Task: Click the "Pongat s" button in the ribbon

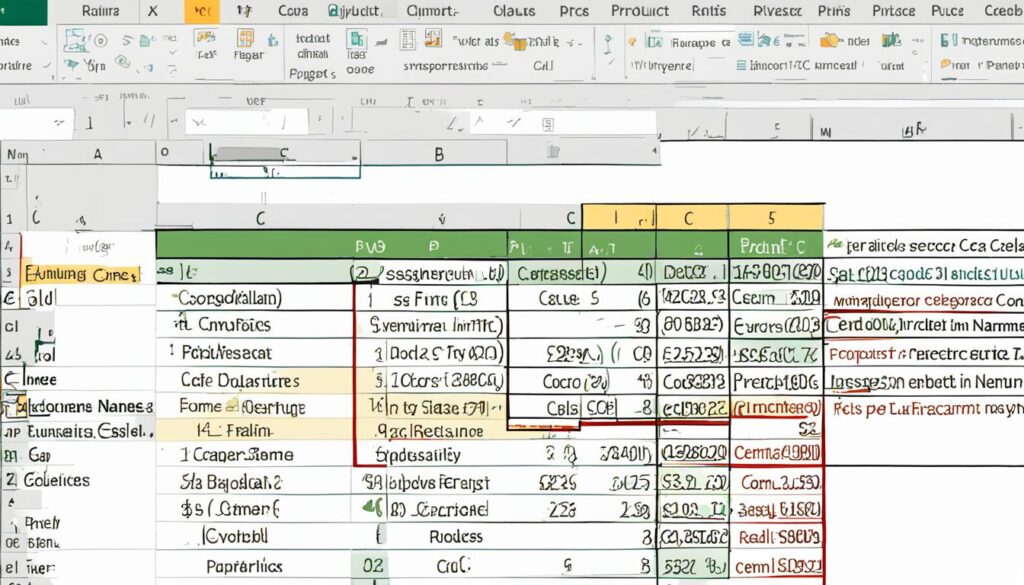Action: tap(312, 74)
